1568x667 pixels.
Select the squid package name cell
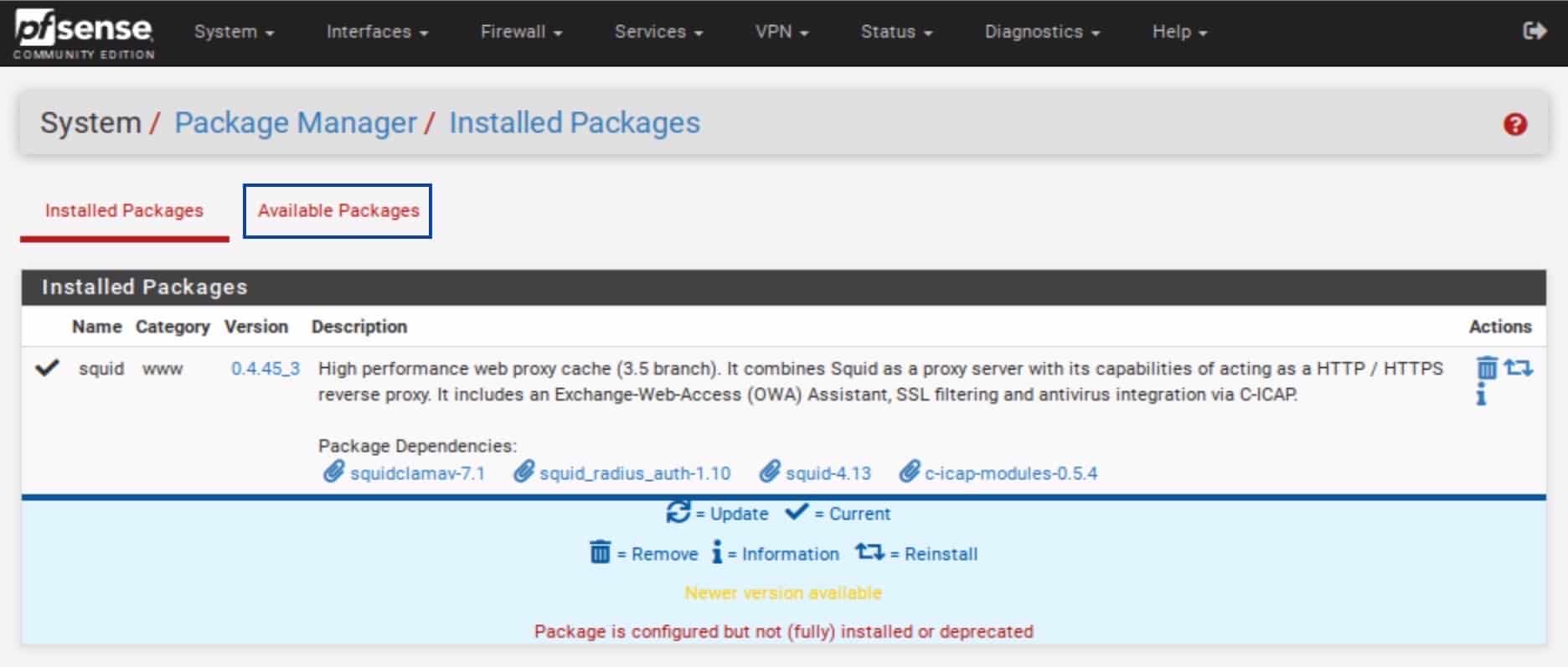pyautogui.click(x=101, y=369)
